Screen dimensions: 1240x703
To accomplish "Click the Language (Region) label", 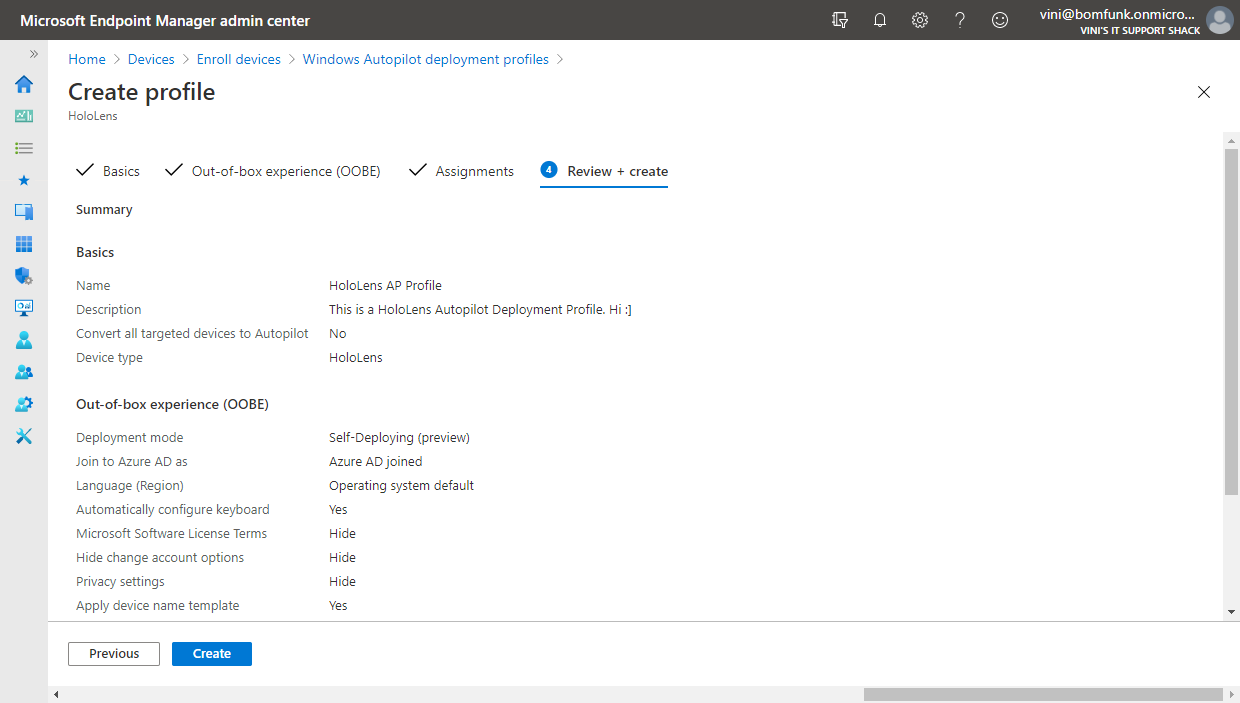I will click(x=130, y=486).
